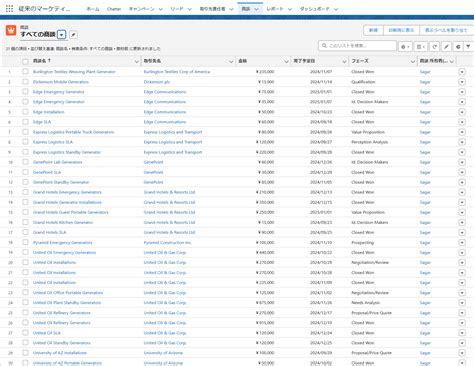Viewport: 474px width, 366px height.
Task: Open row actions for GenePoint Lab Generators
Action: tap(462, 162)
